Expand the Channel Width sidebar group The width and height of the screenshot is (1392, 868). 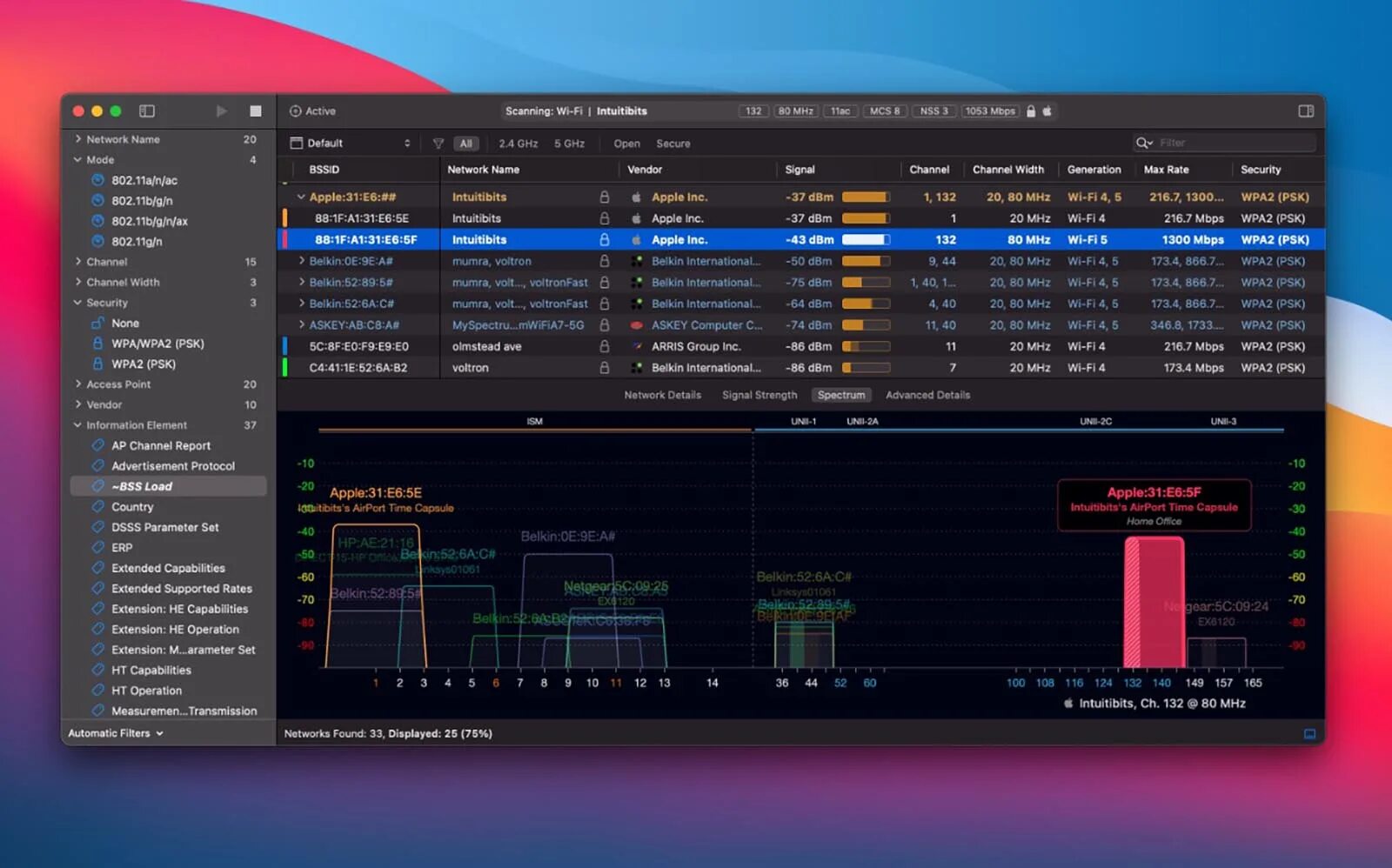[x=78, y=282]
